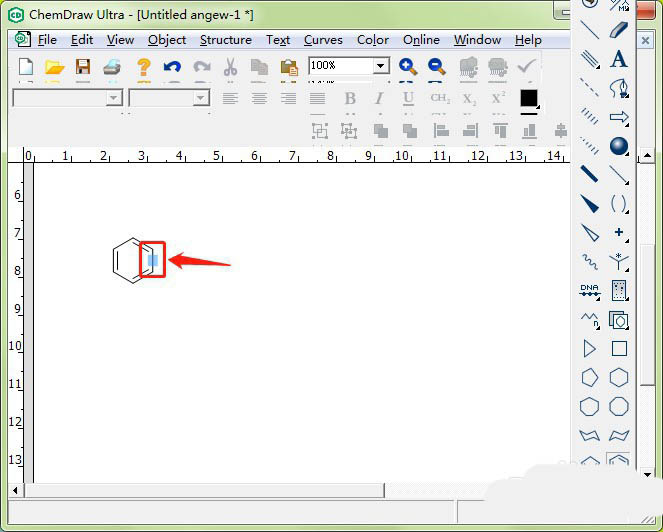Click the horizontal scrollbar left arrow
Image resolution: width=663 pixels, height=532 pixels.
click(x=15, y=491)
